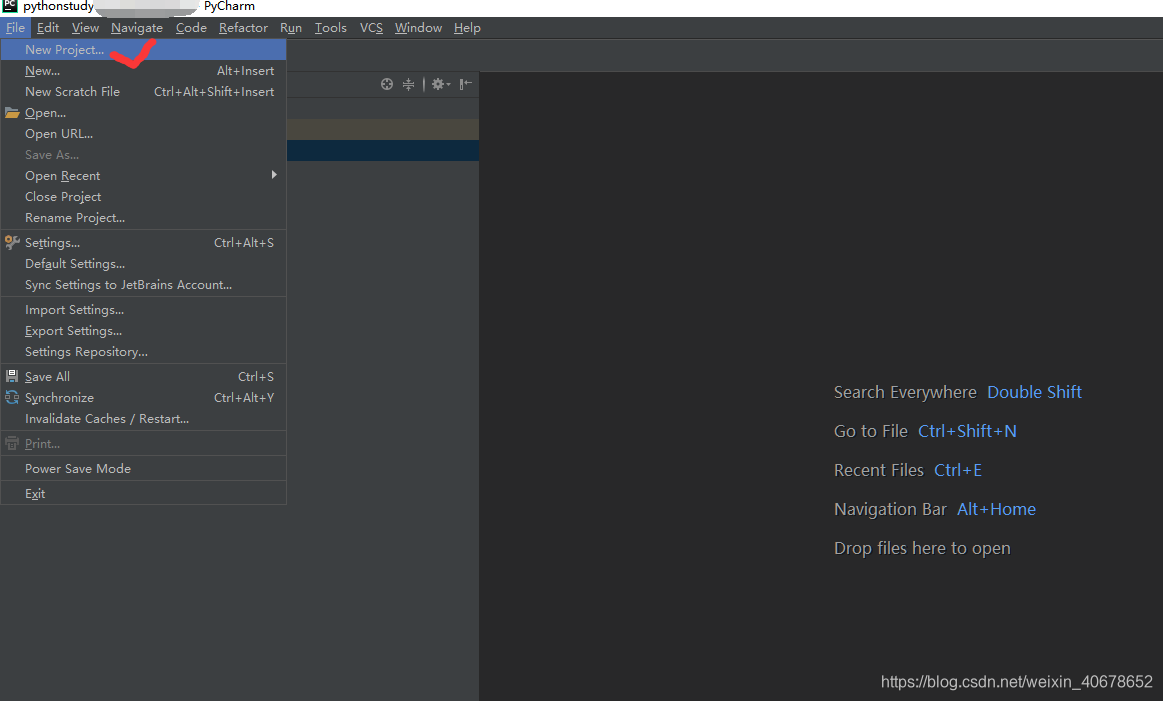Open the Tools menu
Screen dimensions: 1163x701
(x=330, y=27)
